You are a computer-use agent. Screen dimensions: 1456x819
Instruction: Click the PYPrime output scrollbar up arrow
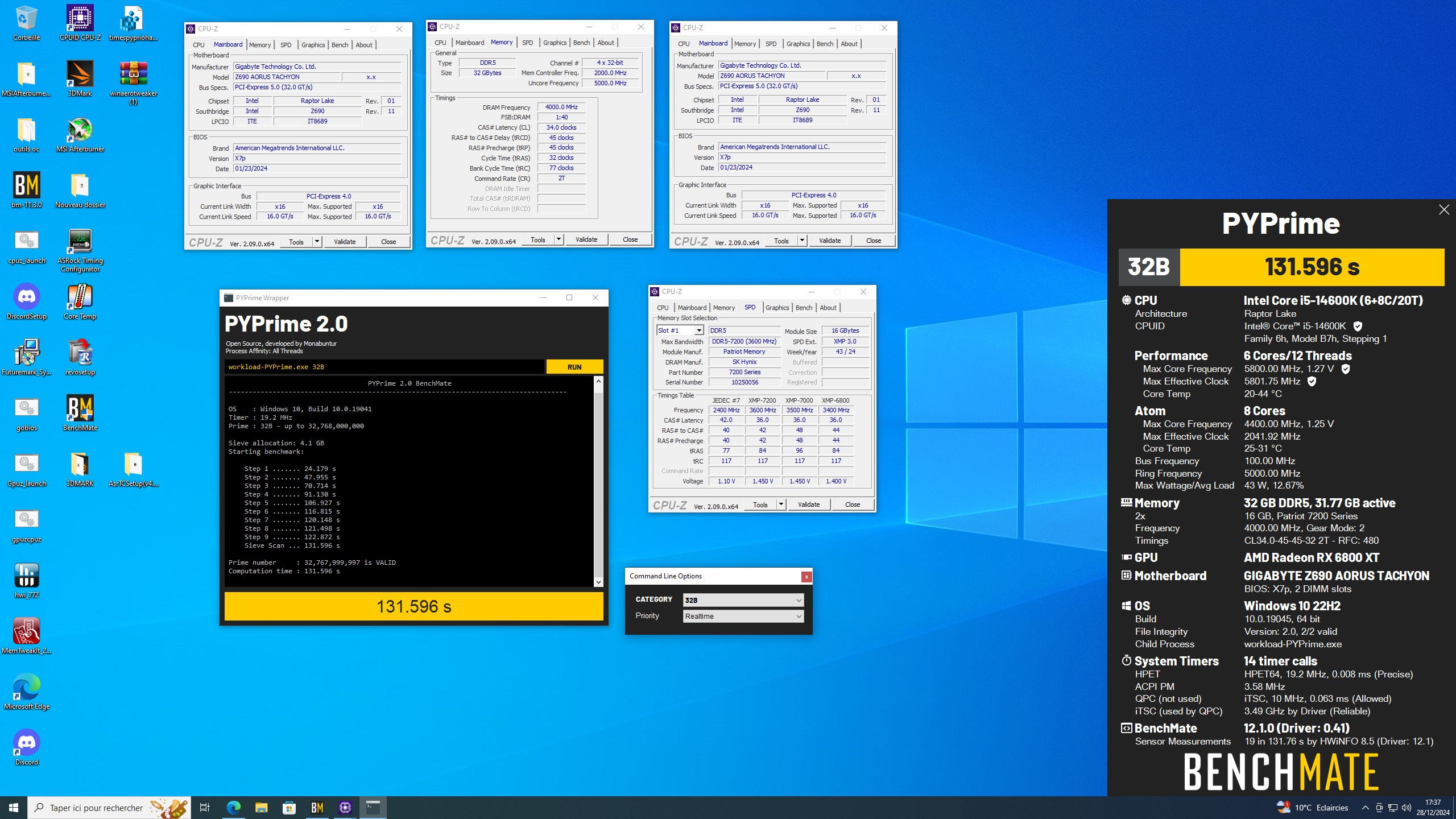click(x=598, y=381)
